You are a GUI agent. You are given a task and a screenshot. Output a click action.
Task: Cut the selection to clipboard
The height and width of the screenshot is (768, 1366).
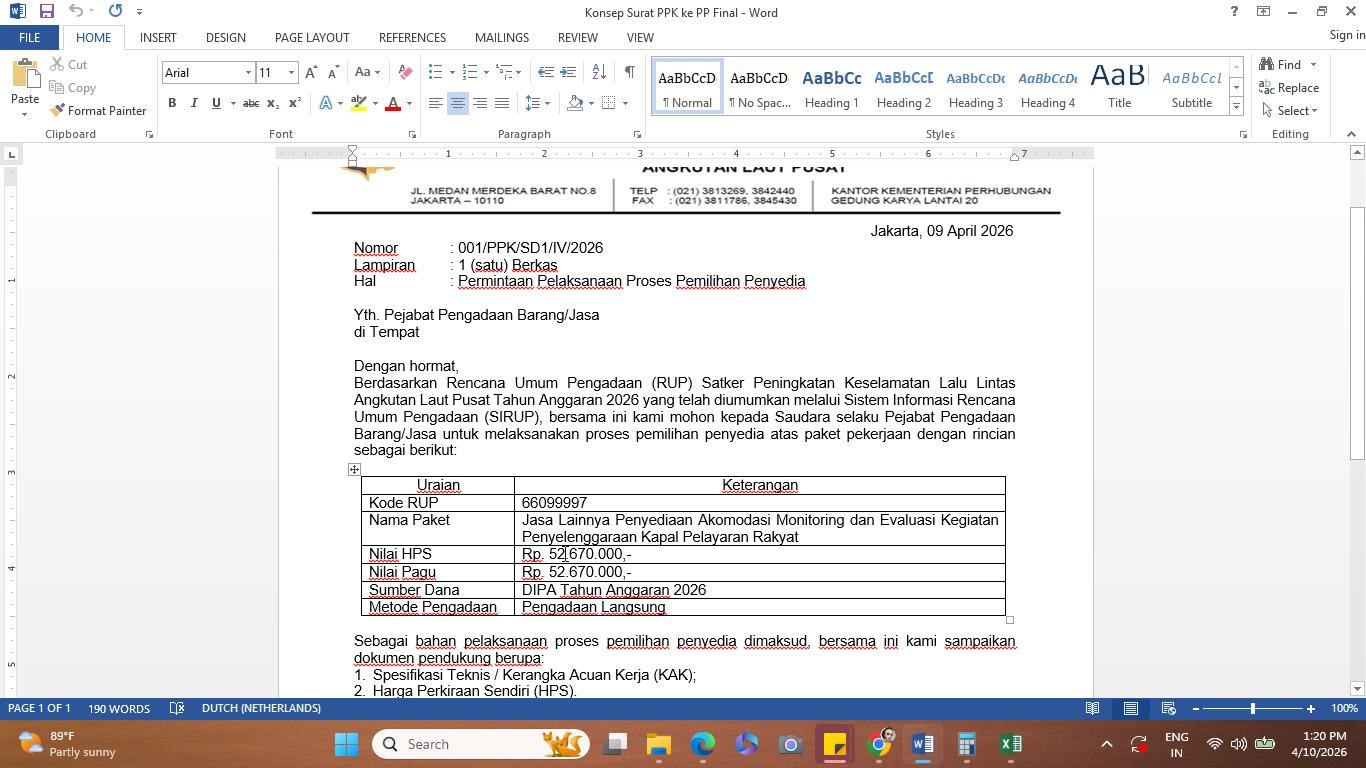pos(68,65)
